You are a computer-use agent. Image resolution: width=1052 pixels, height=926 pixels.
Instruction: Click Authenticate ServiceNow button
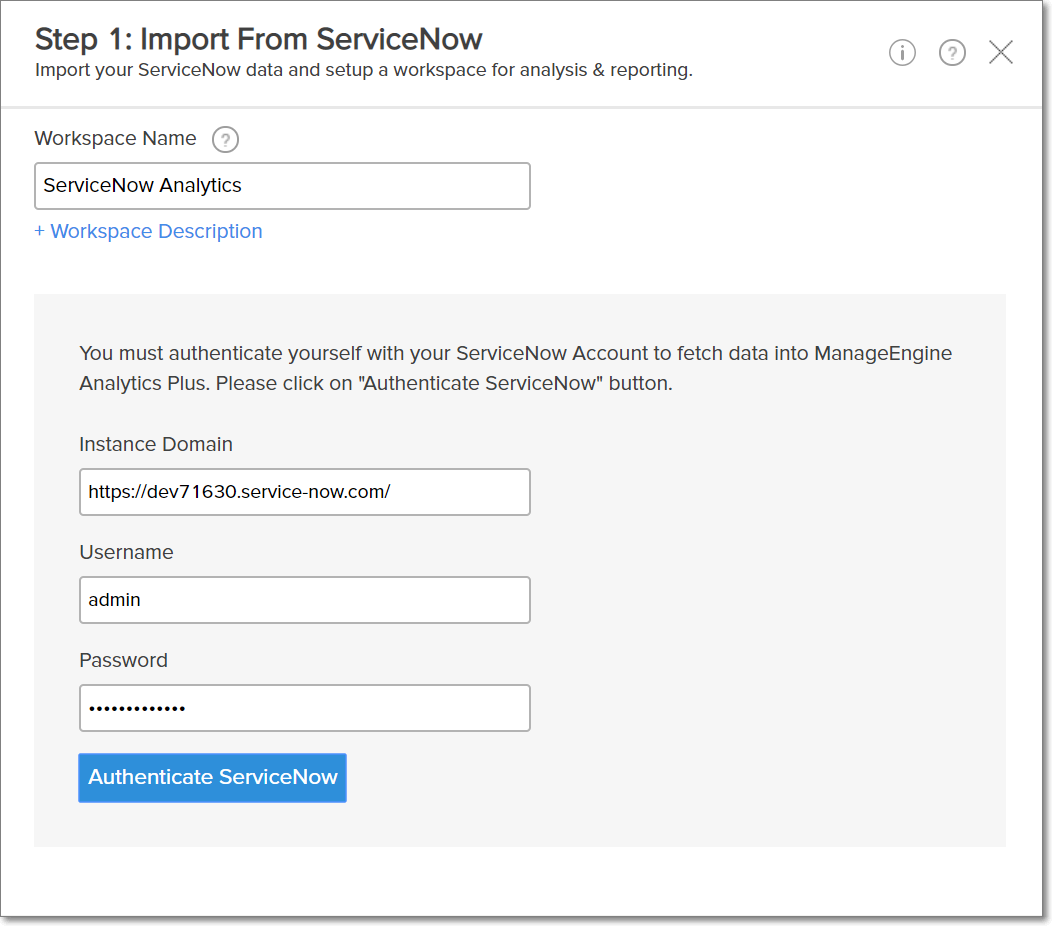coord(213,778)
